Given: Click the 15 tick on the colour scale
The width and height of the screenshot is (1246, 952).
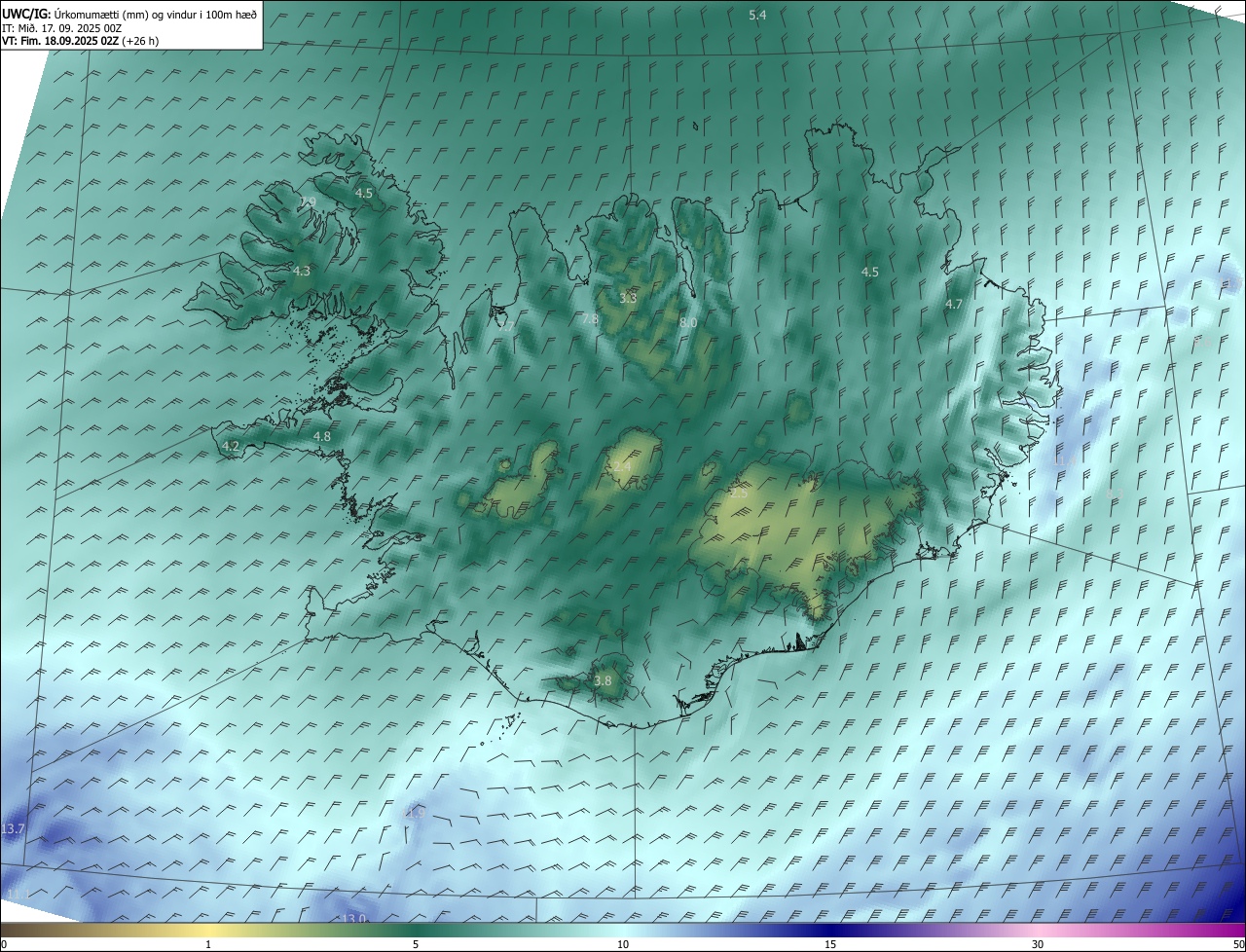Looking at the screenshot, I should [830, 945].
